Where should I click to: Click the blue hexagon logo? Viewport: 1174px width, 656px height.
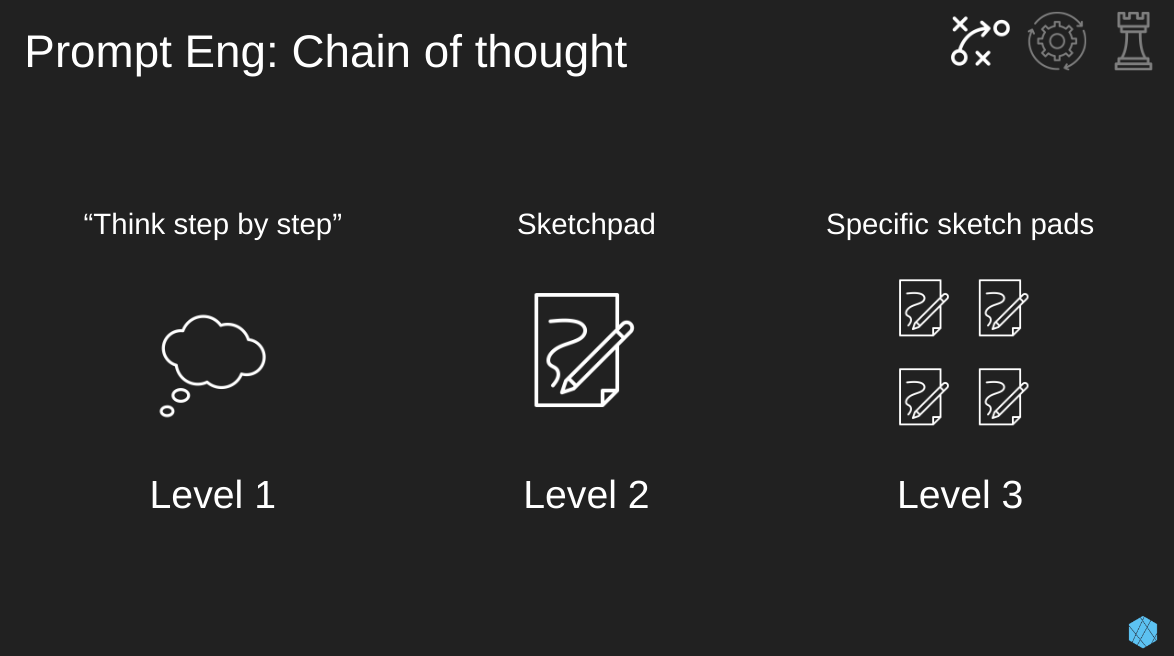pos(1143,632)
